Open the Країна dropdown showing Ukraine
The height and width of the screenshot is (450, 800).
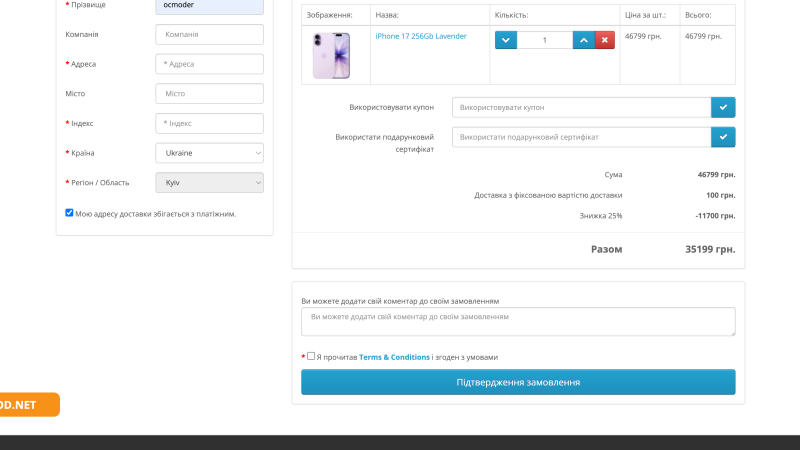209,153
